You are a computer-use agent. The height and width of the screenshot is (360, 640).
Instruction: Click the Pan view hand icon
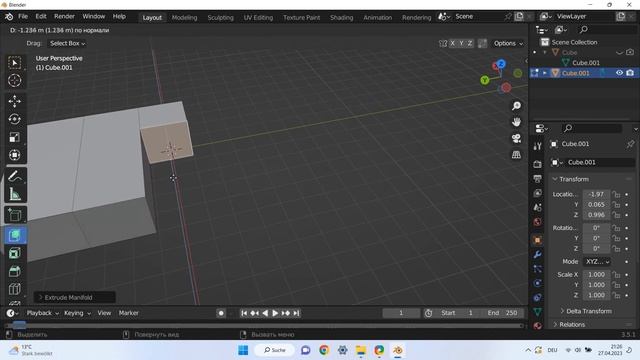[x=516, y=122]
